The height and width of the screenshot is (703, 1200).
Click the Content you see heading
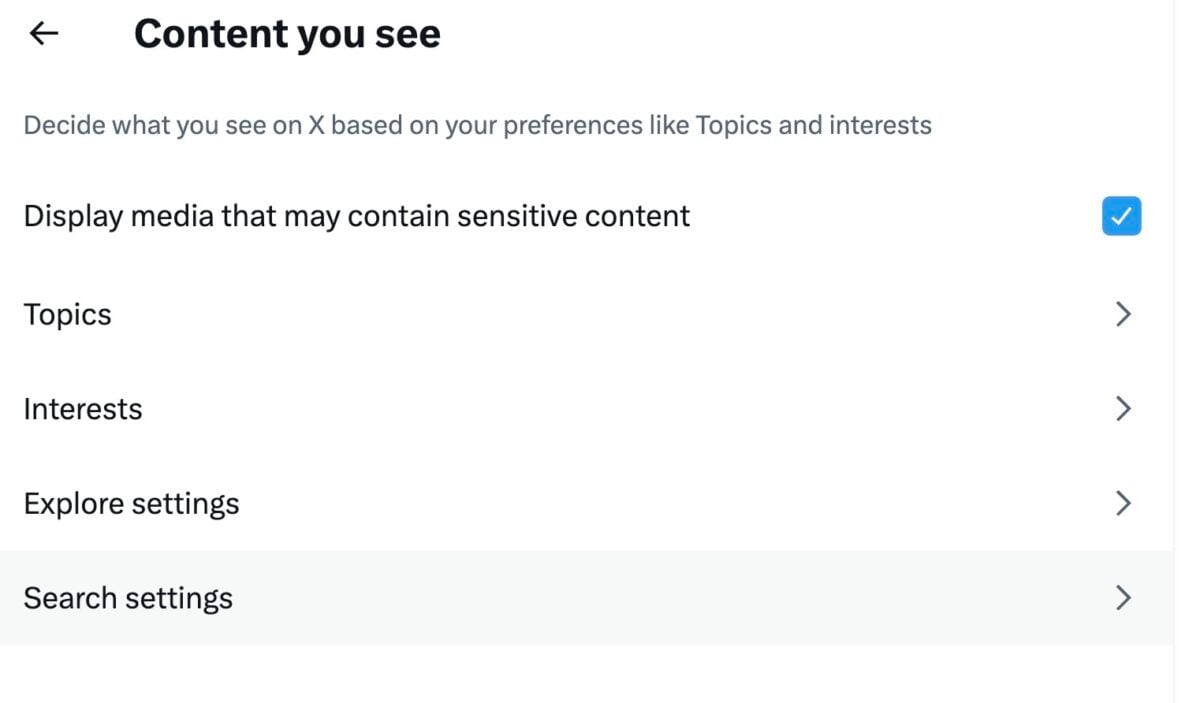click(x=287, y=33)
